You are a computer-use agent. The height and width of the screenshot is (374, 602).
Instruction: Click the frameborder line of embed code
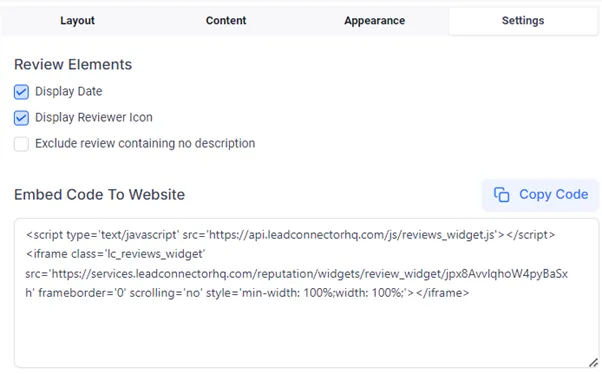tap(247, 293)
